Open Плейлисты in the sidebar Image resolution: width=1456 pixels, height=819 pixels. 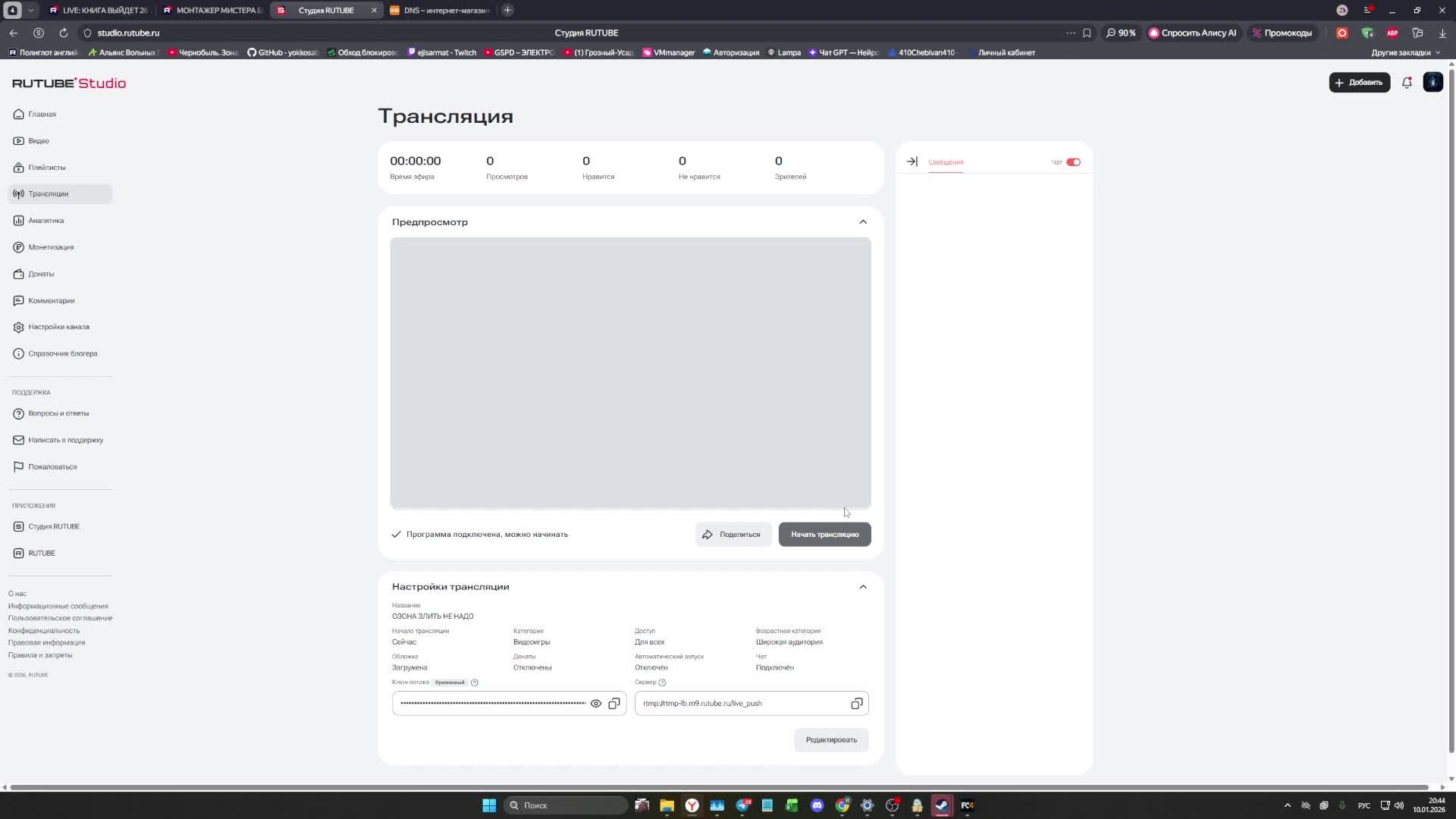pos(39,168)
